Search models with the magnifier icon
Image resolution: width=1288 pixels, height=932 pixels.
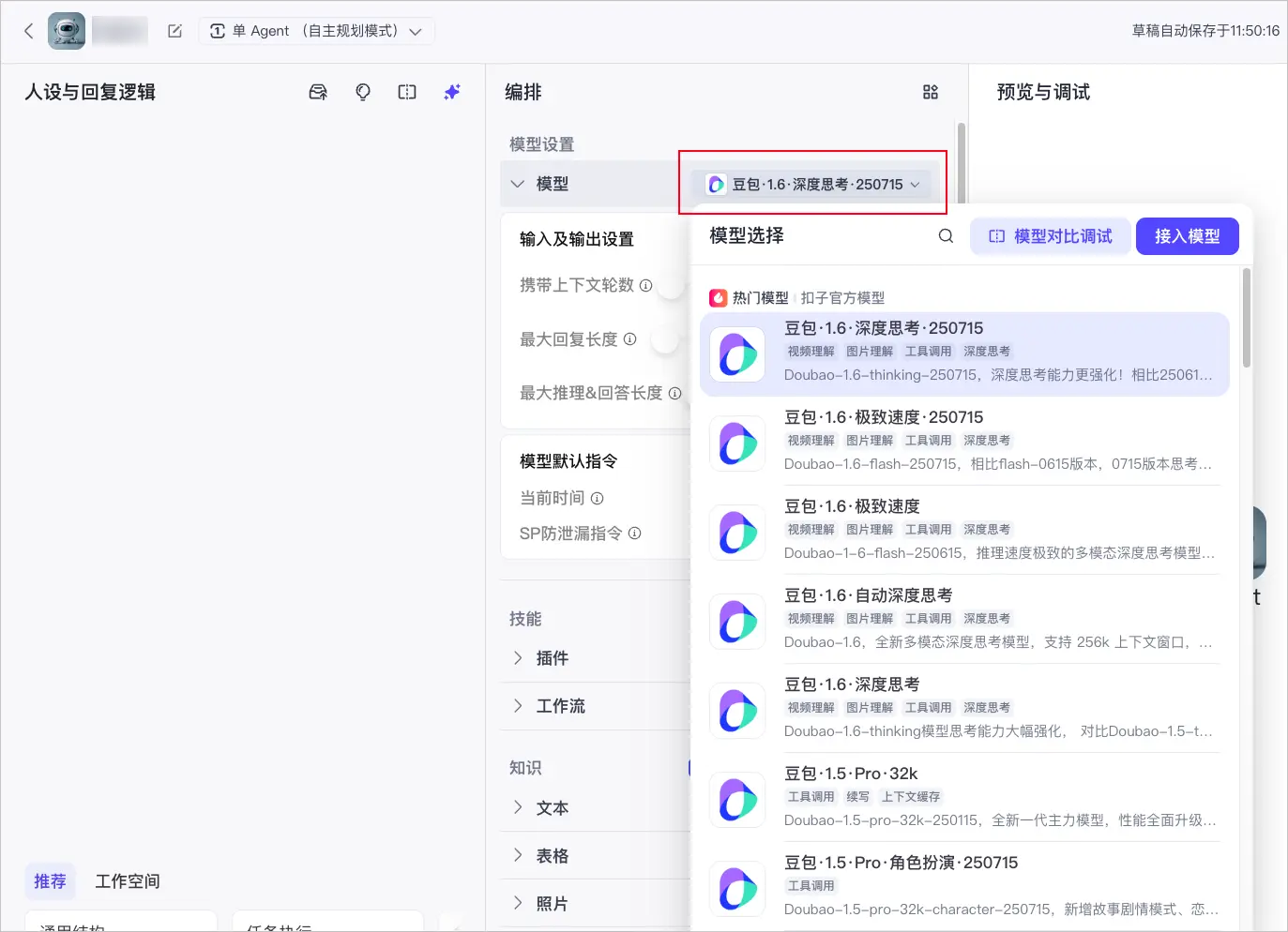946,236
